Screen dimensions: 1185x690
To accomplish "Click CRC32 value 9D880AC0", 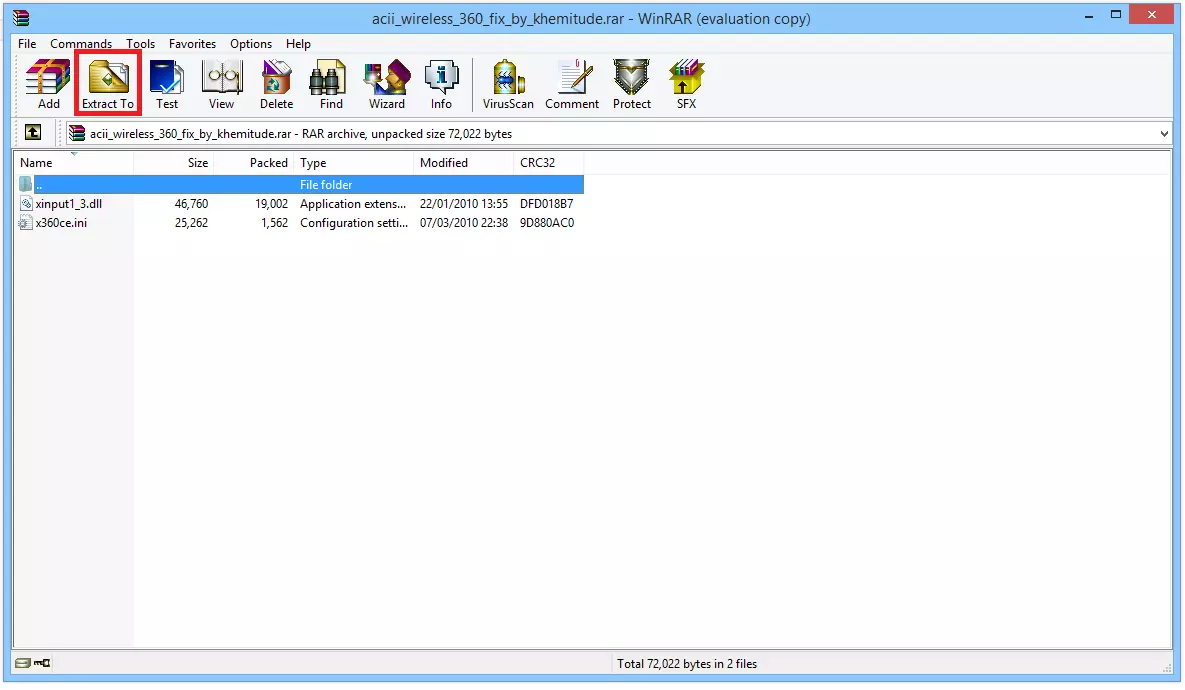I will [x=547, y=223].
